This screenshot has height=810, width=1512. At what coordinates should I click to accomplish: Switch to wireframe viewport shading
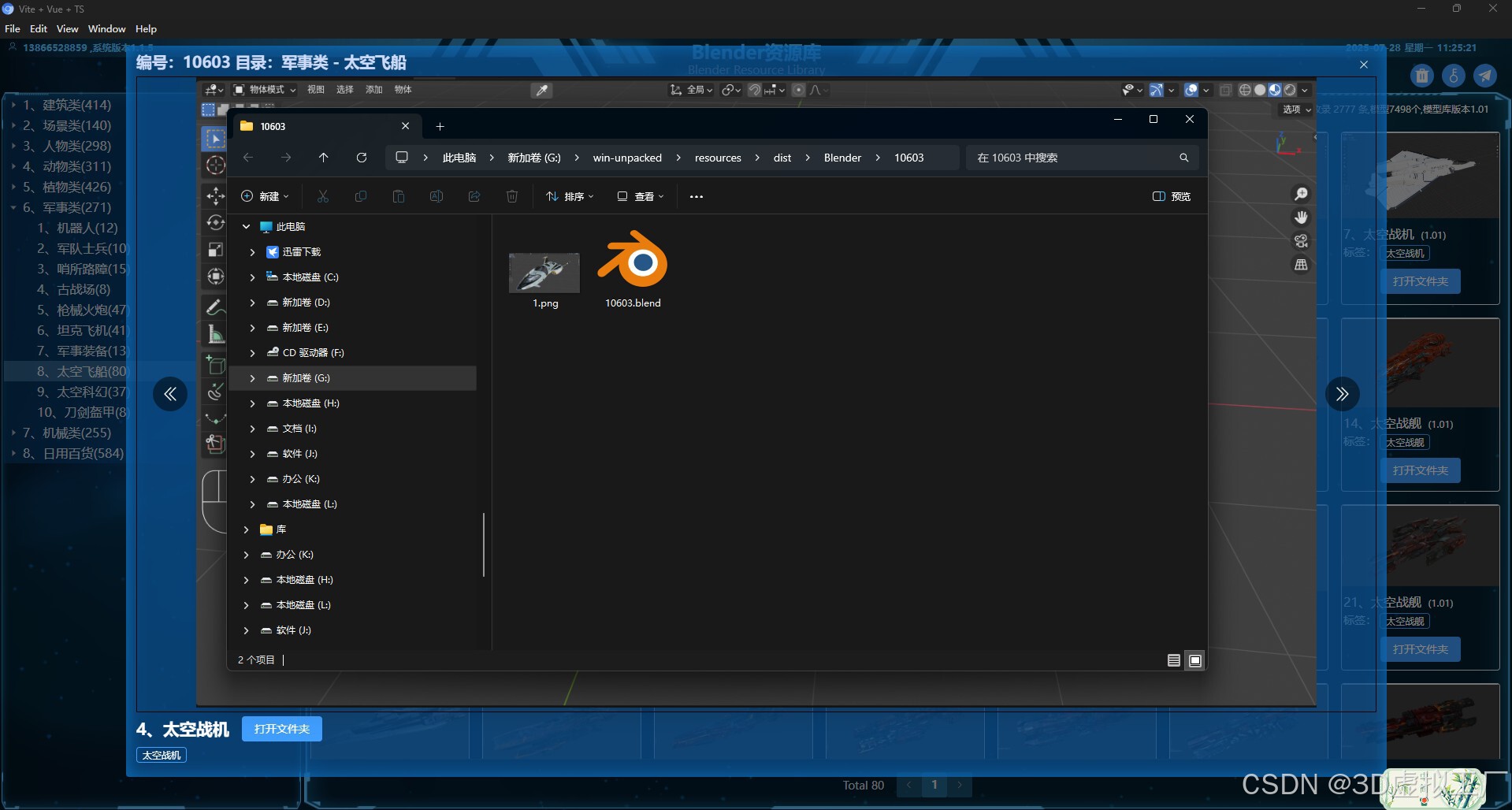point(1245,90)
